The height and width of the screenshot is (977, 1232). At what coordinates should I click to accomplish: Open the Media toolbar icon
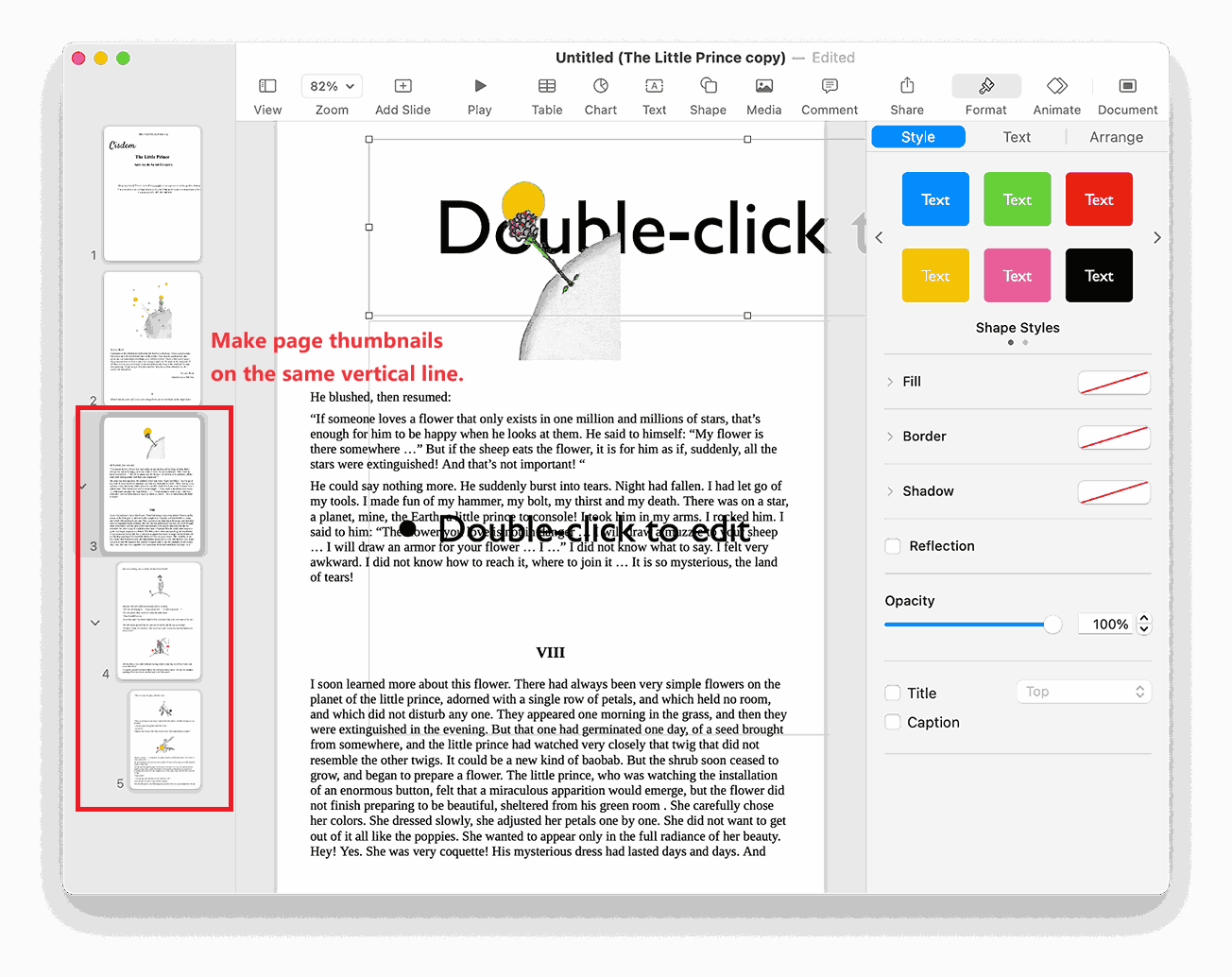coord(763,86)
